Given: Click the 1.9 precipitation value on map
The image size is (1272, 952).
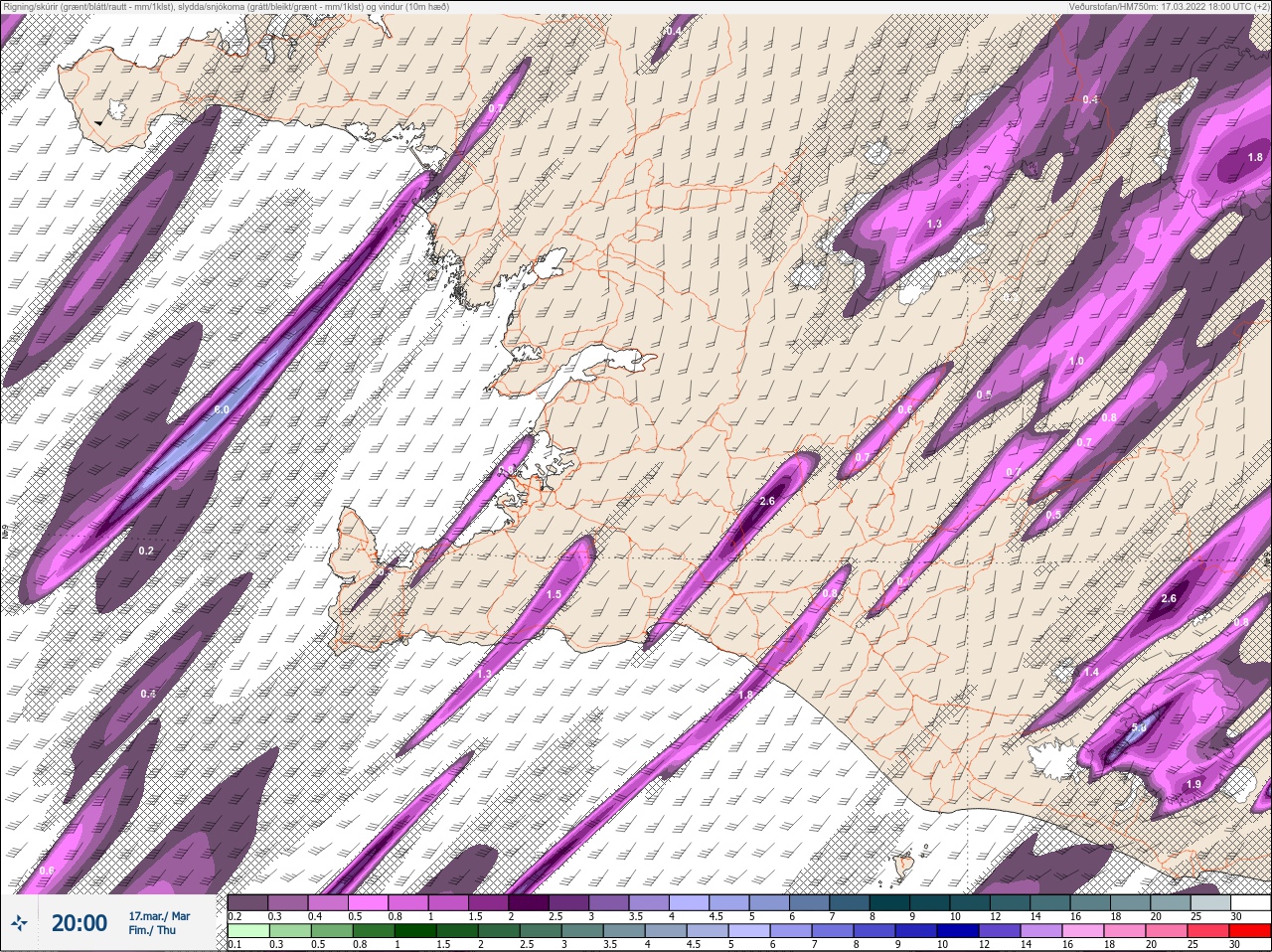Looking at the screenshot, I should point(1193,784).
